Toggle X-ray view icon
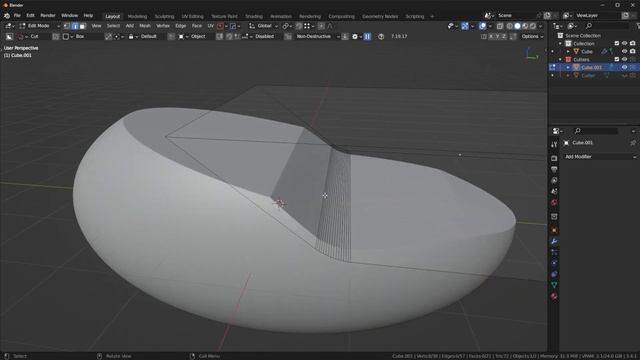 point(500,26)
